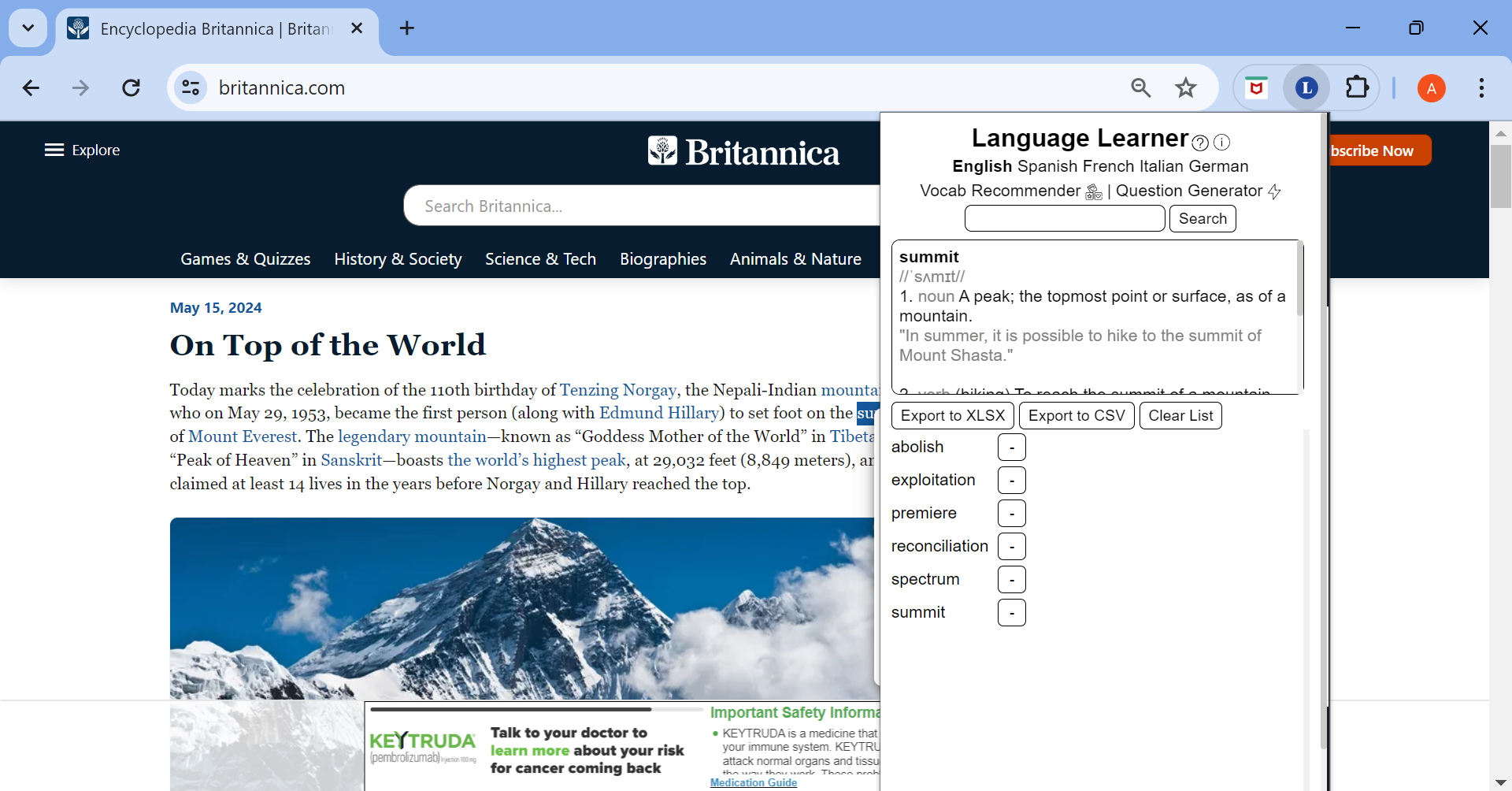
Task: Reload the Britannica page
Action: click(132, 87)
